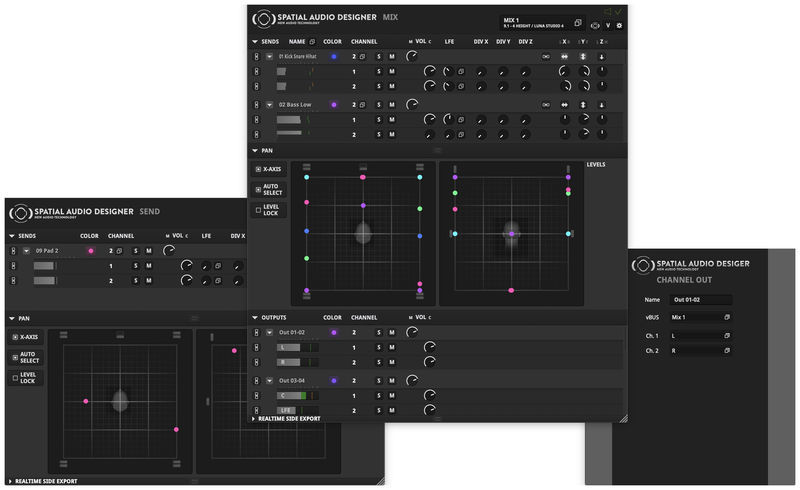
Task: Click copy icon in vBUS Mix 1 field
Action: click(727, 317)
